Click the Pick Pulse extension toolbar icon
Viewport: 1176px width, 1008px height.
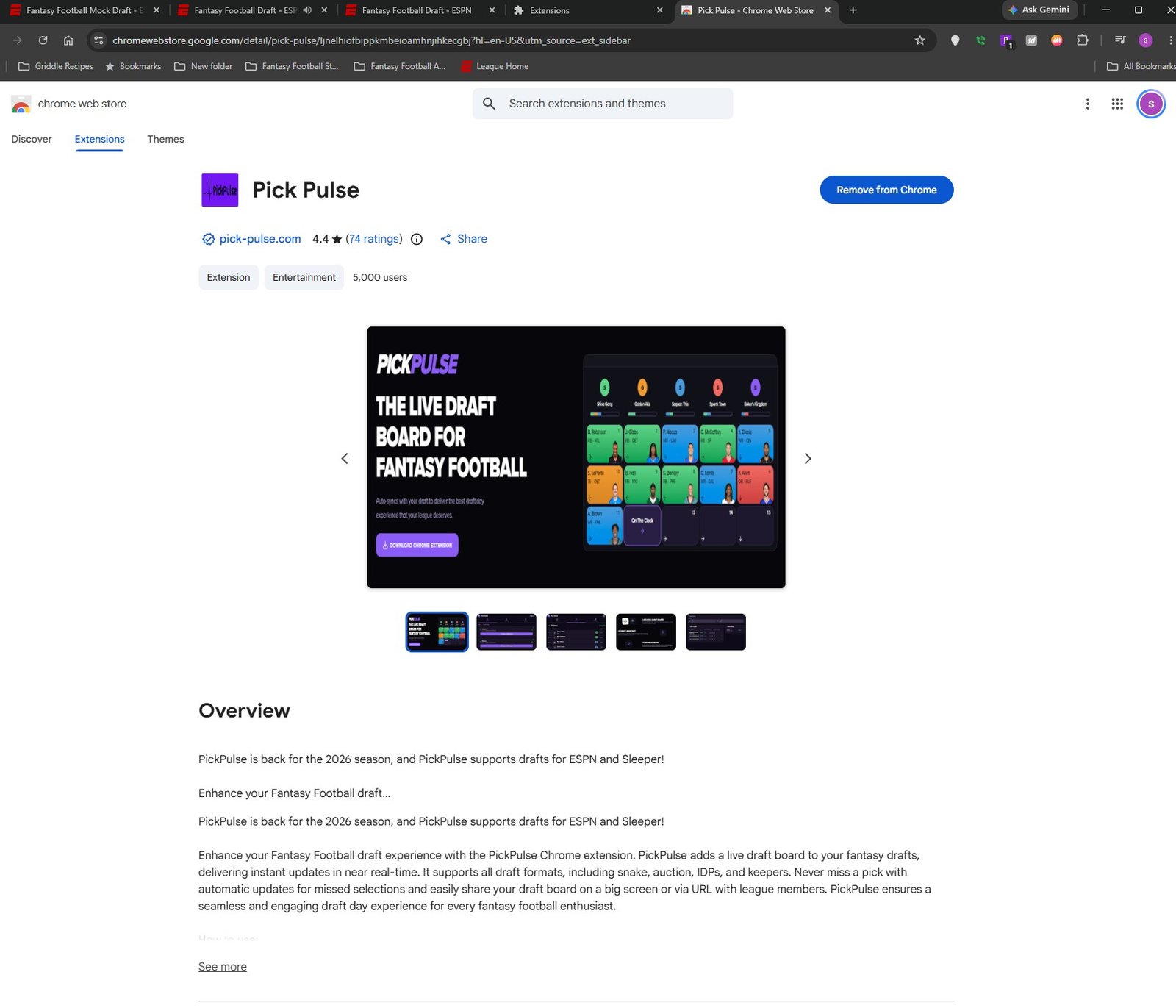pos(1006,40)
